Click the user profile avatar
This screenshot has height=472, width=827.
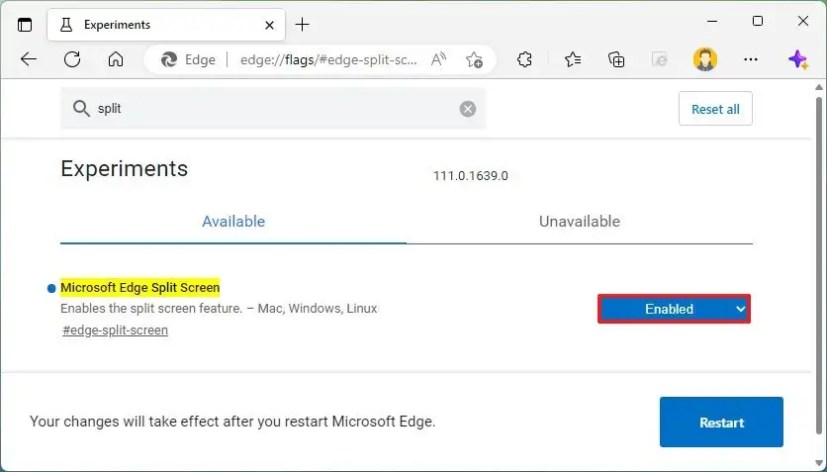(705, 60)
